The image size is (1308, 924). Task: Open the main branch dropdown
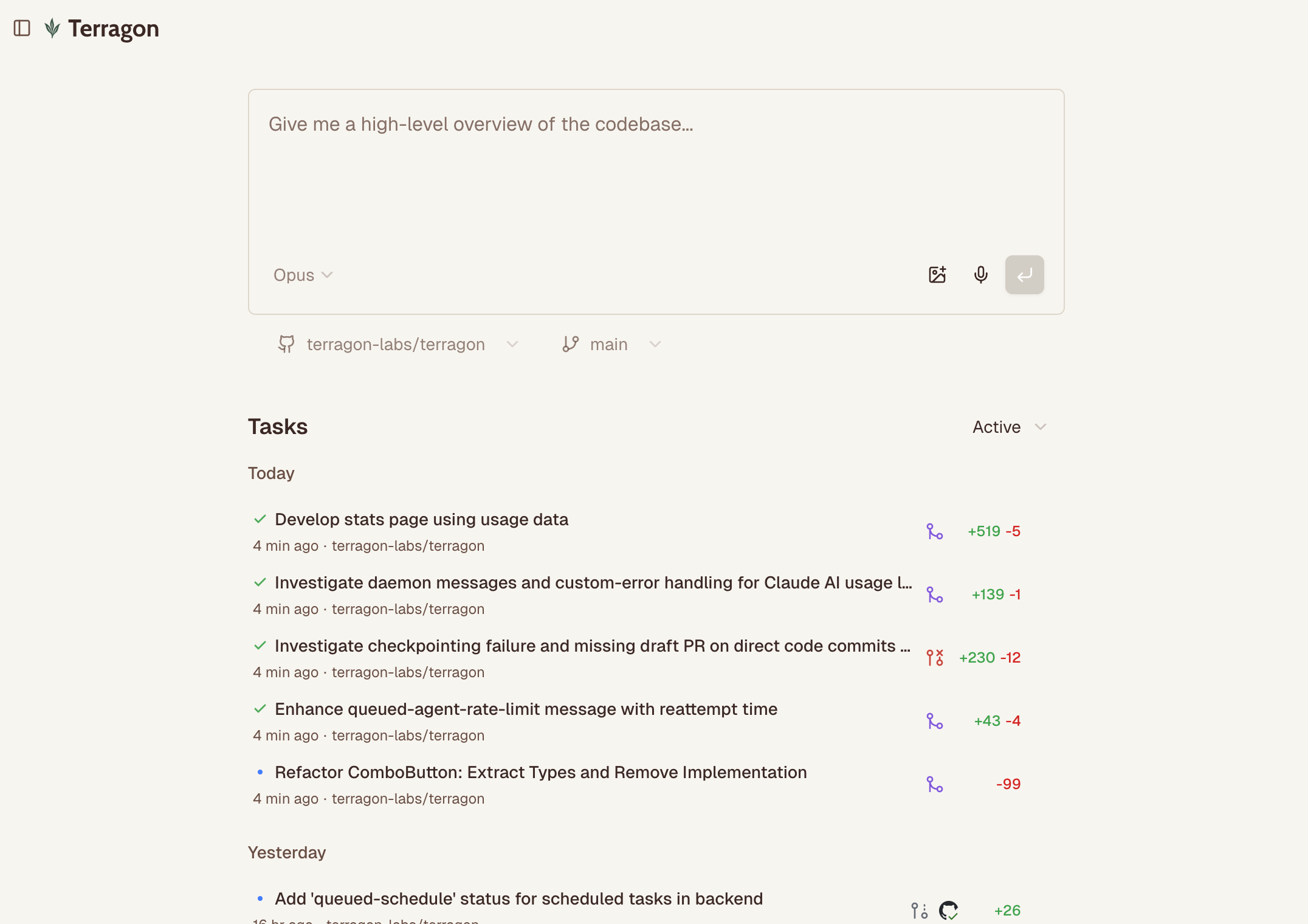click(x=655, y=344)
